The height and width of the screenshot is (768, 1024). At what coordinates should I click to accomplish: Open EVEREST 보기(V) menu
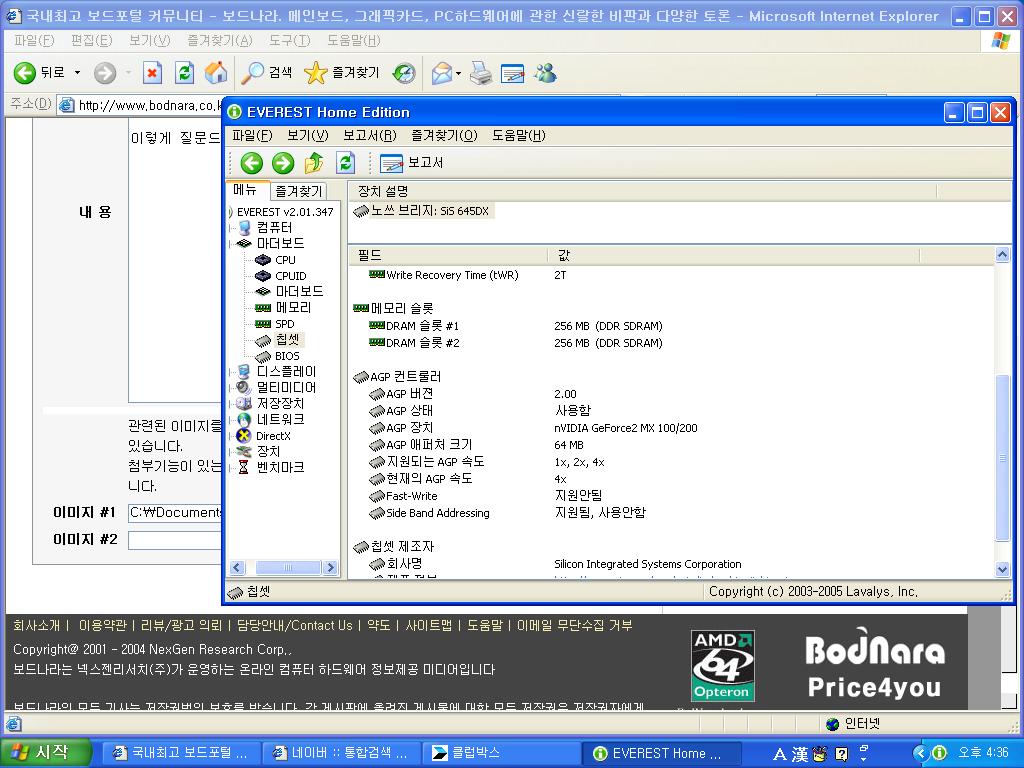click(308, 136)
